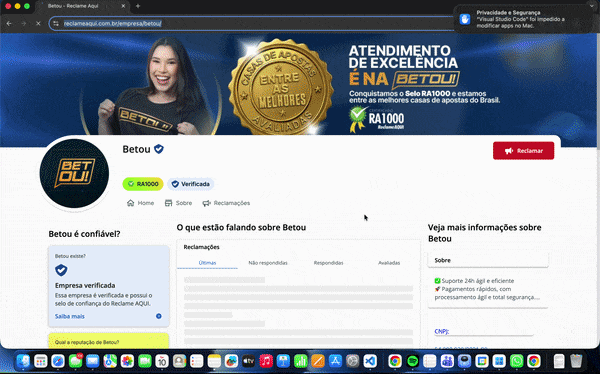Stop page loading with the X icon
The image size is (600, 374).
pyautogui.click(x=38, y=23)
